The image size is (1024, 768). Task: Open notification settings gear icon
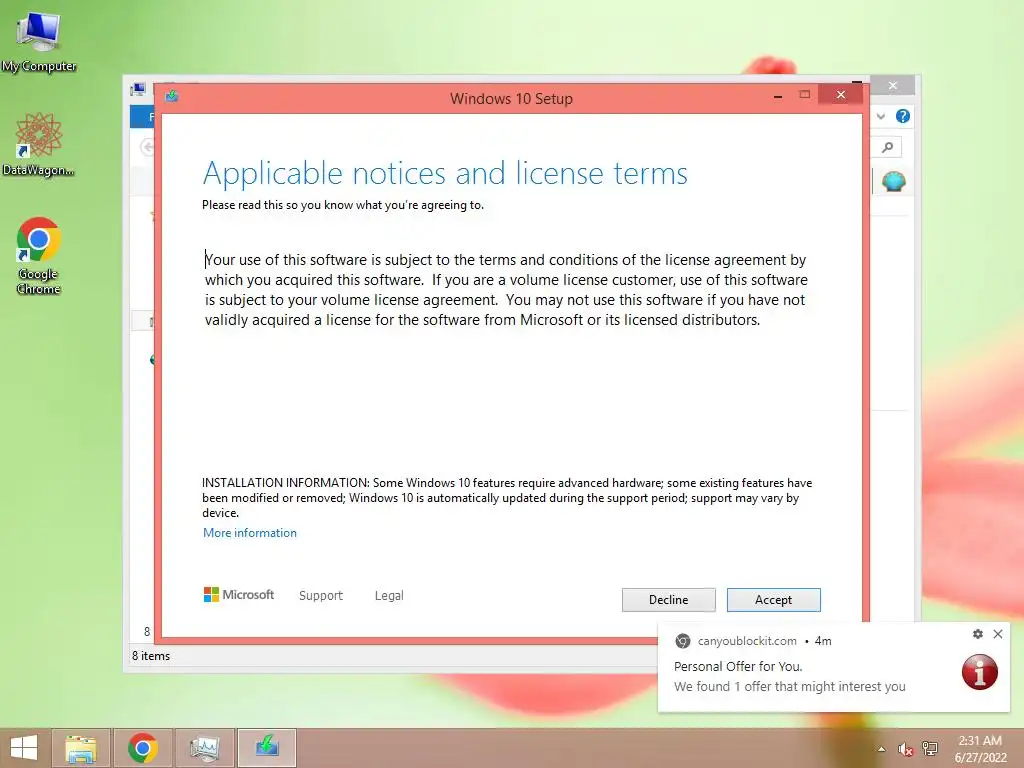point(978,633)
